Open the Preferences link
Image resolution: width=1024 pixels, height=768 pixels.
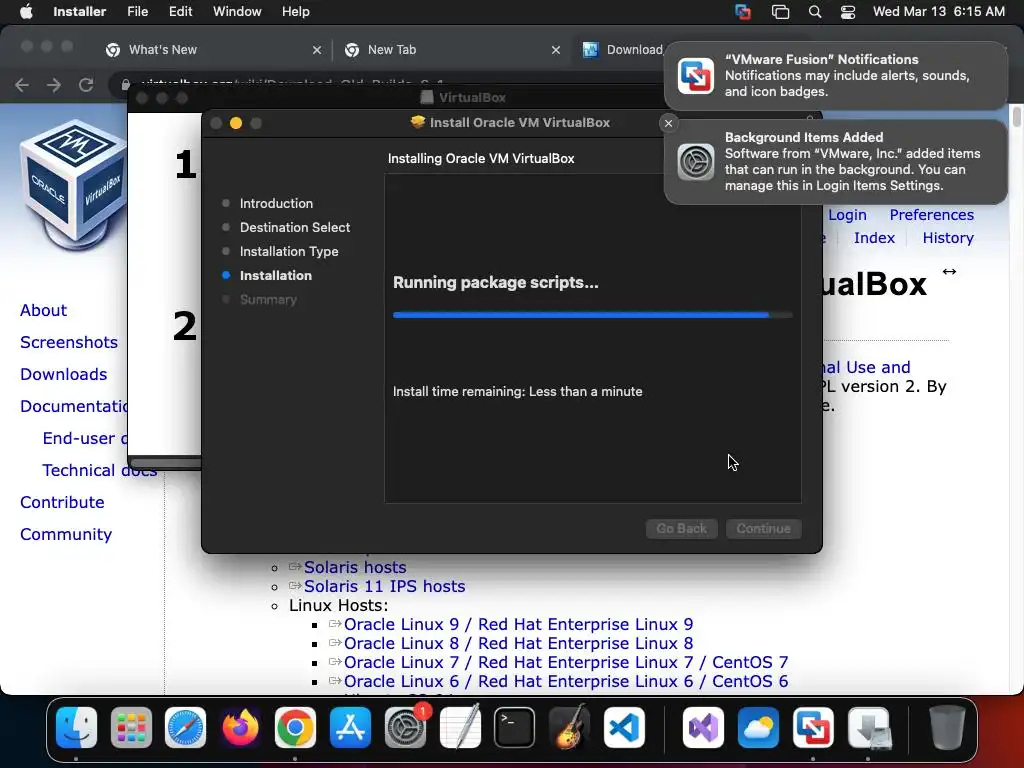pos(931,215)
